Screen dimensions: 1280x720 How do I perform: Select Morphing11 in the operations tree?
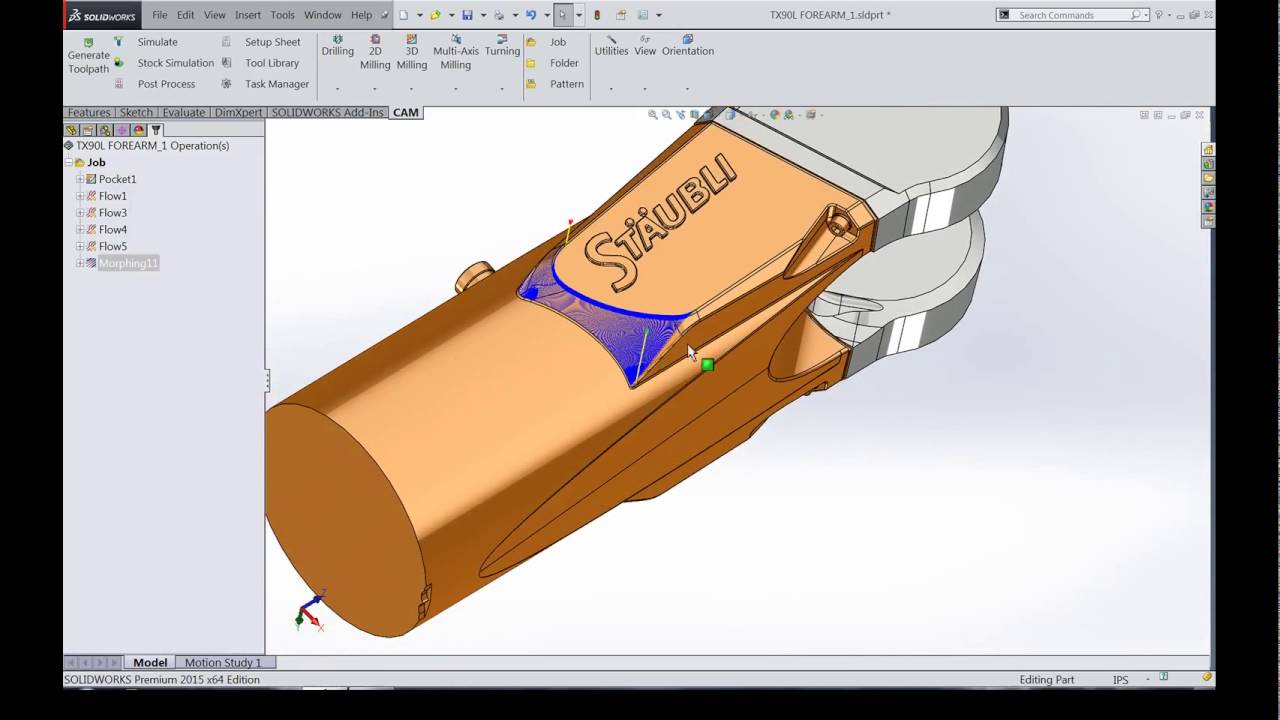pos(128,263)
